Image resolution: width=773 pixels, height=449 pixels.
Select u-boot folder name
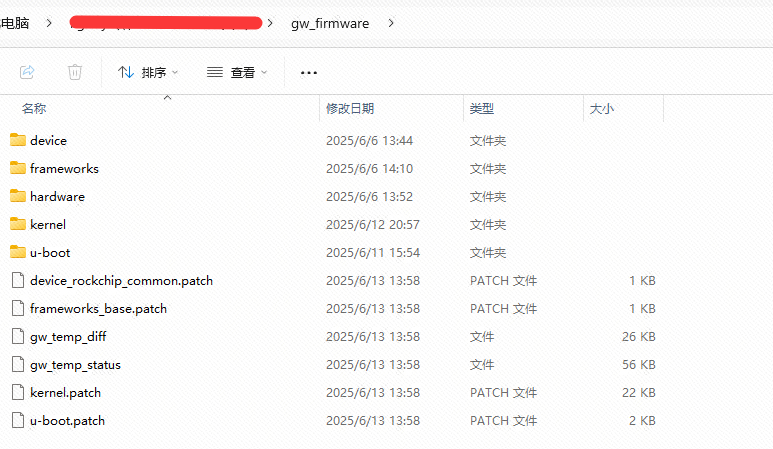pyautogui.click(x=50, y=253)
